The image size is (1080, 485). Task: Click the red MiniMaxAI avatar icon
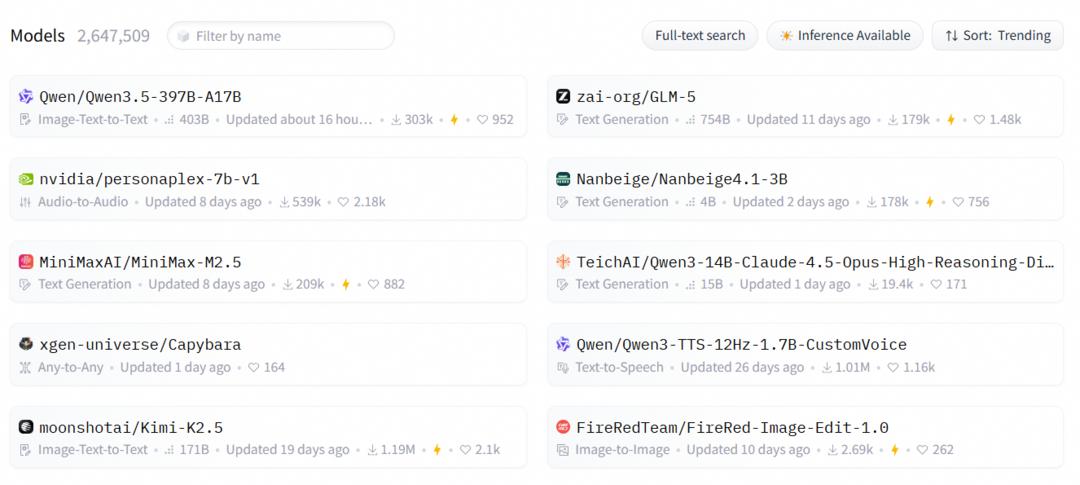click(26, 262)
